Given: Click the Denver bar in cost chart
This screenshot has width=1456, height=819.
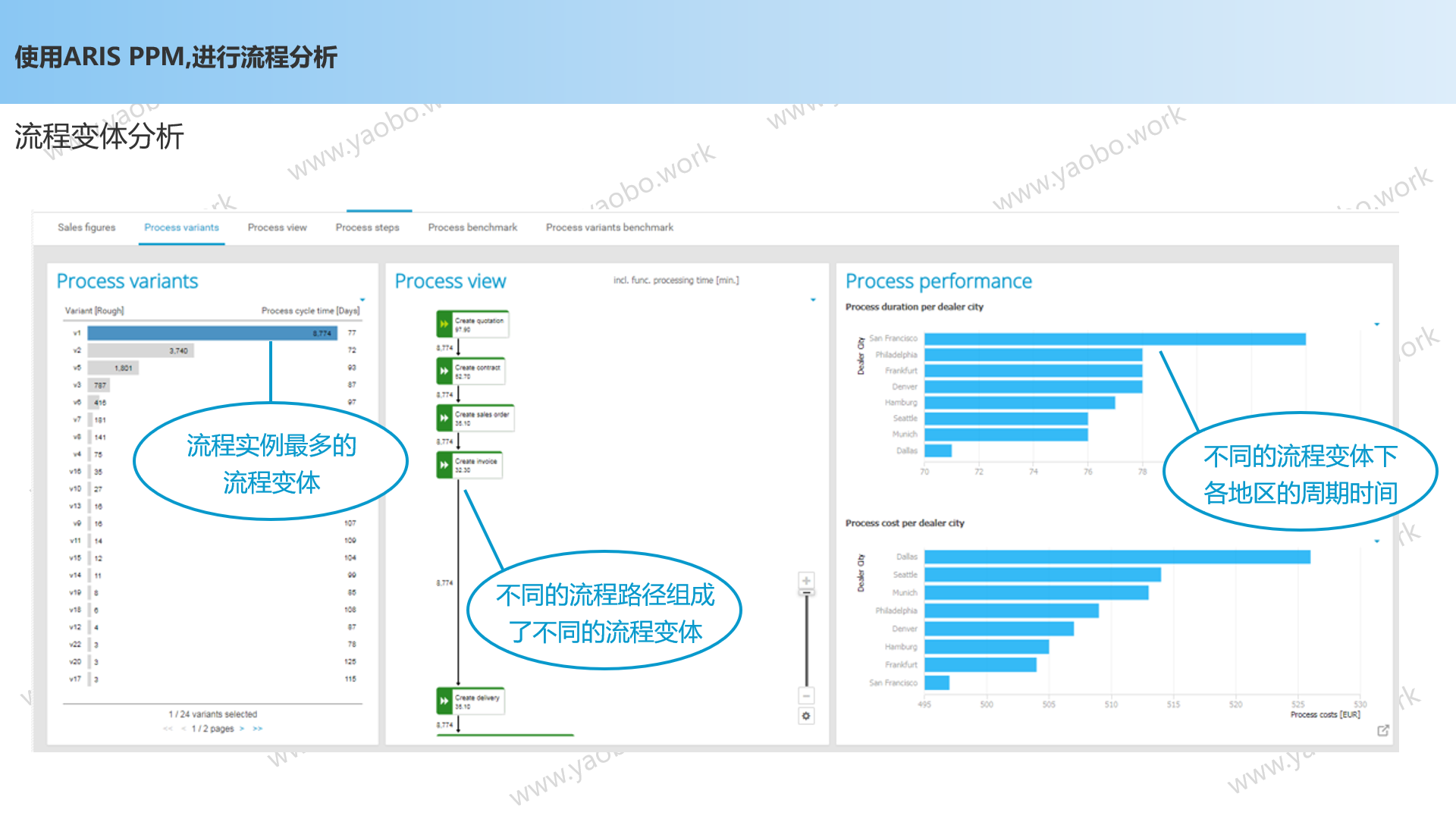Looking at the screenshot, I should pos(999,629).
